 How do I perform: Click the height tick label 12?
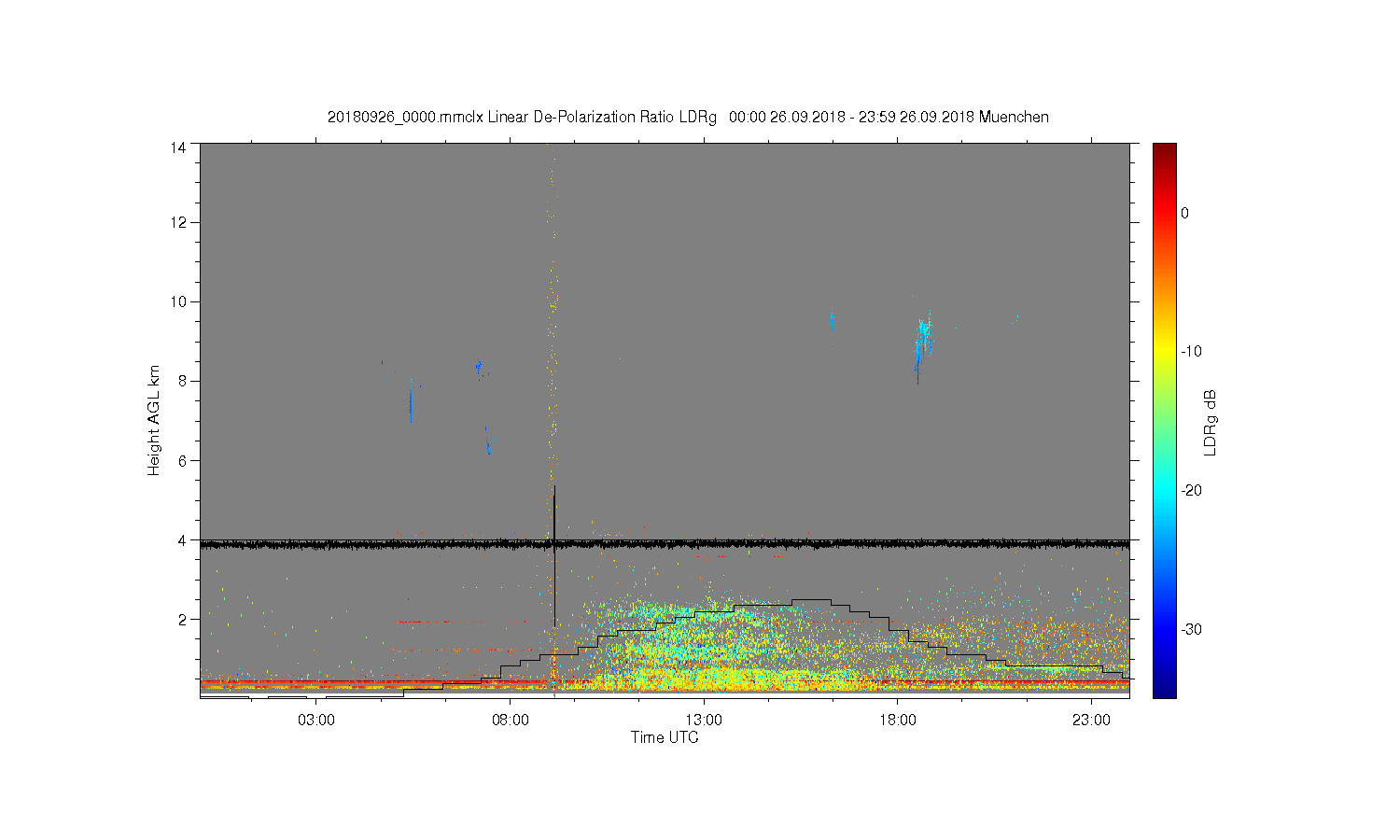[177, 222]
